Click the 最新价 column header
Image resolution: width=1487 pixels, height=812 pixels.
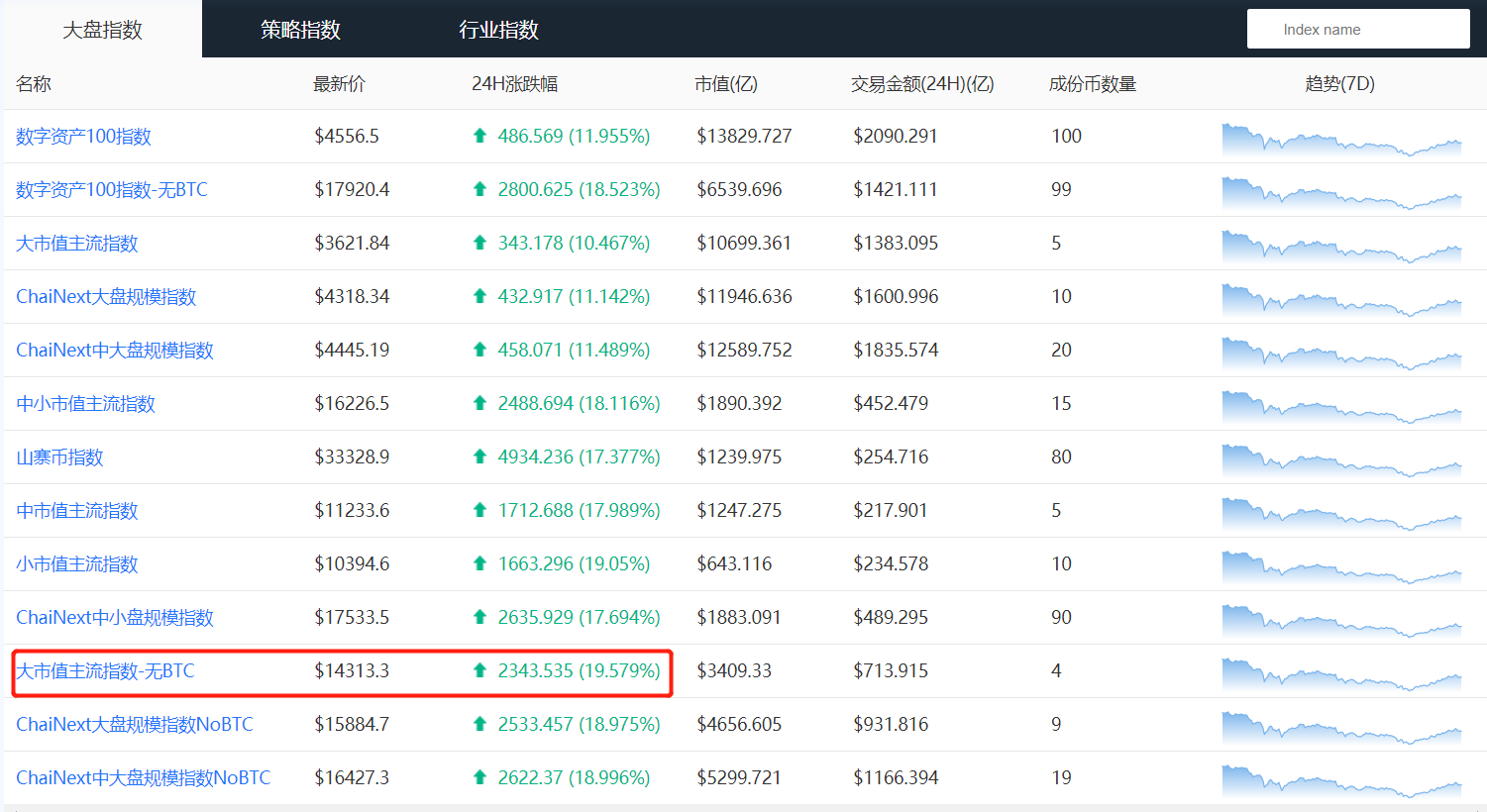(339, 84)
